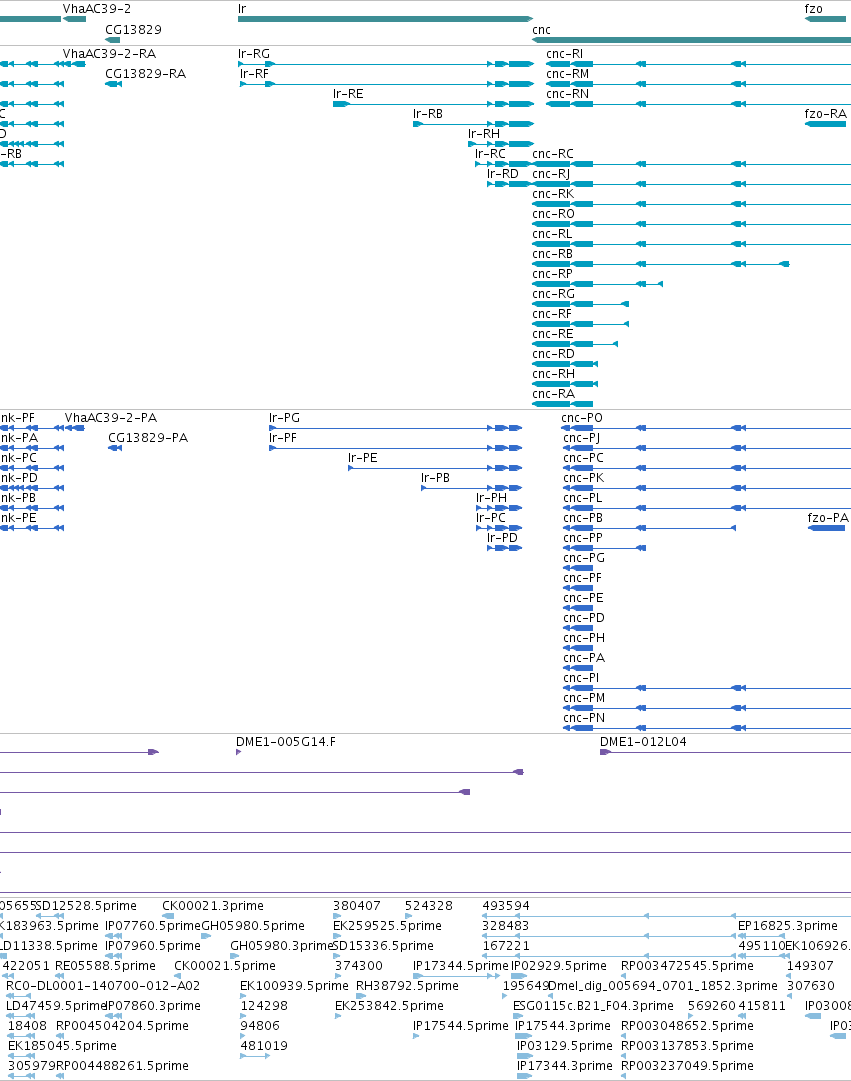Click the cnc-RP transcript label
This screenshot has height=1081, width=851.
[x=552, y=274]
